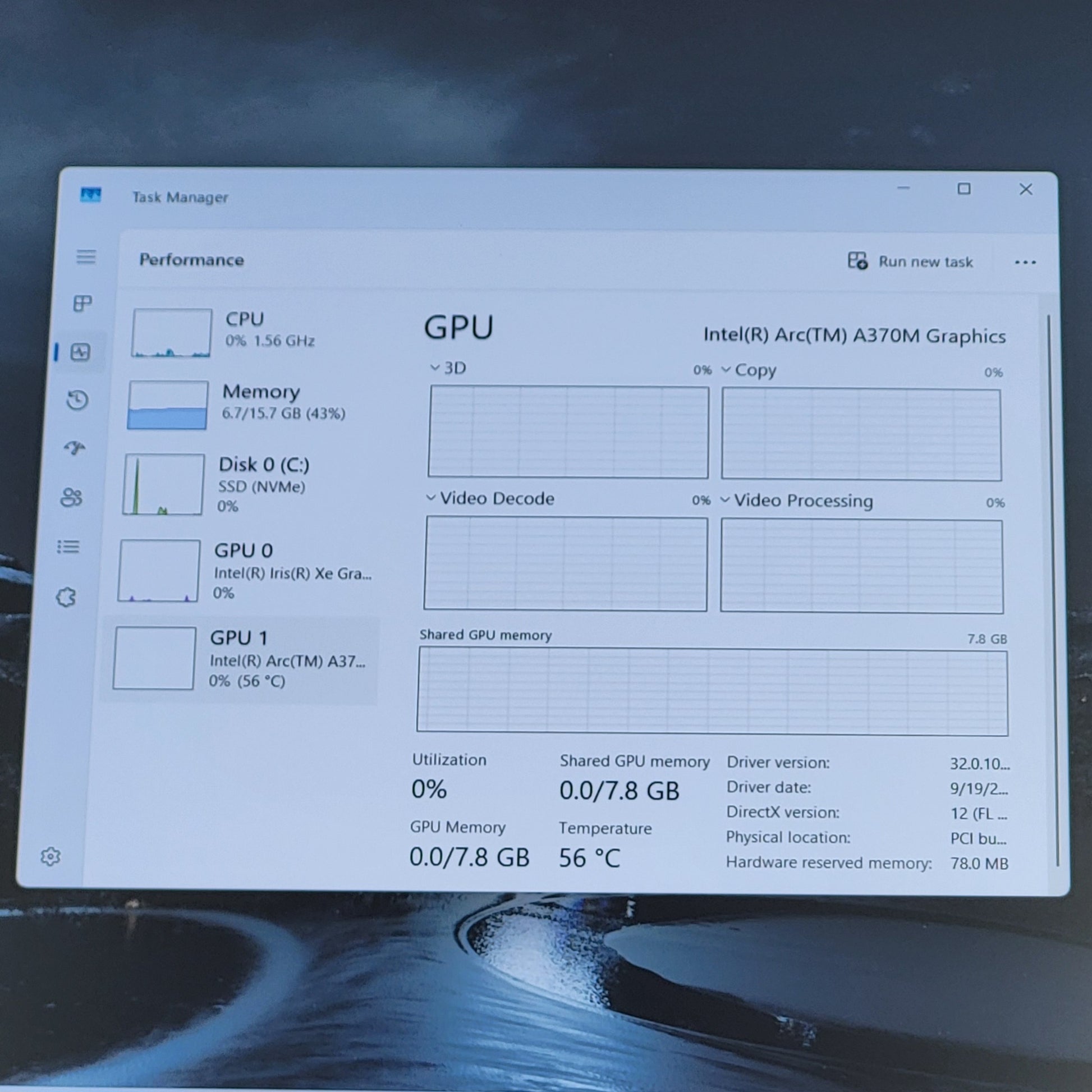1092x1092 pixels.
Task: Select the Performance page icon
Action: tap(80, 352)
